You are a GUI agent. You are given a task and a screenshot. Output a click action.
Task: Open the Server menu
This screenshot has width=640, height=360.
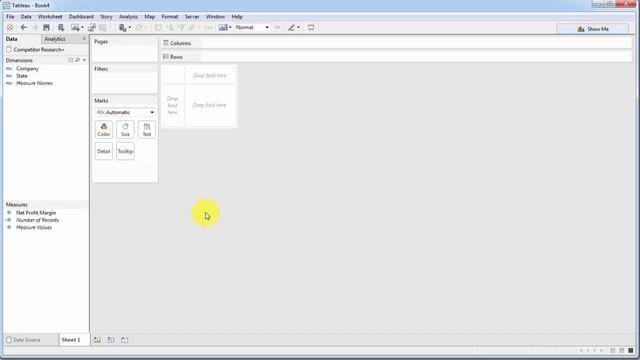coord(192,17)
